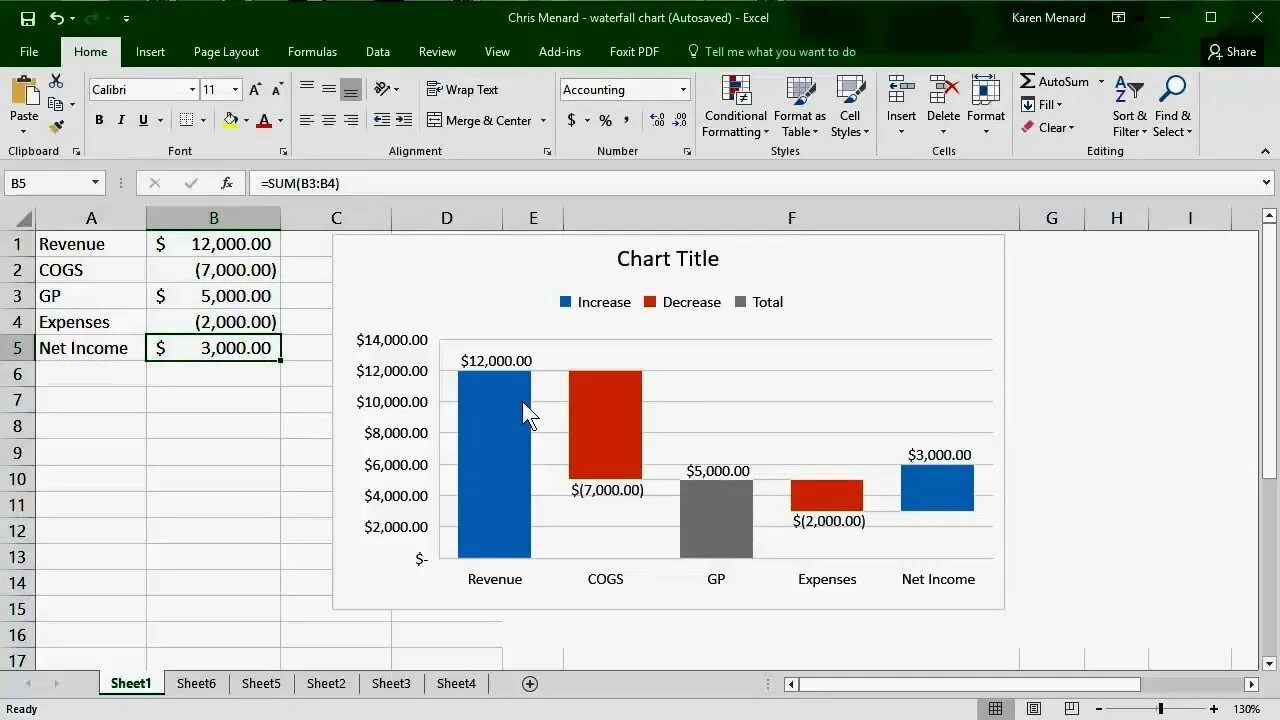
Task: Open Conditional Formatting menu
Action: pyautogui.click(x=736, y=106)
